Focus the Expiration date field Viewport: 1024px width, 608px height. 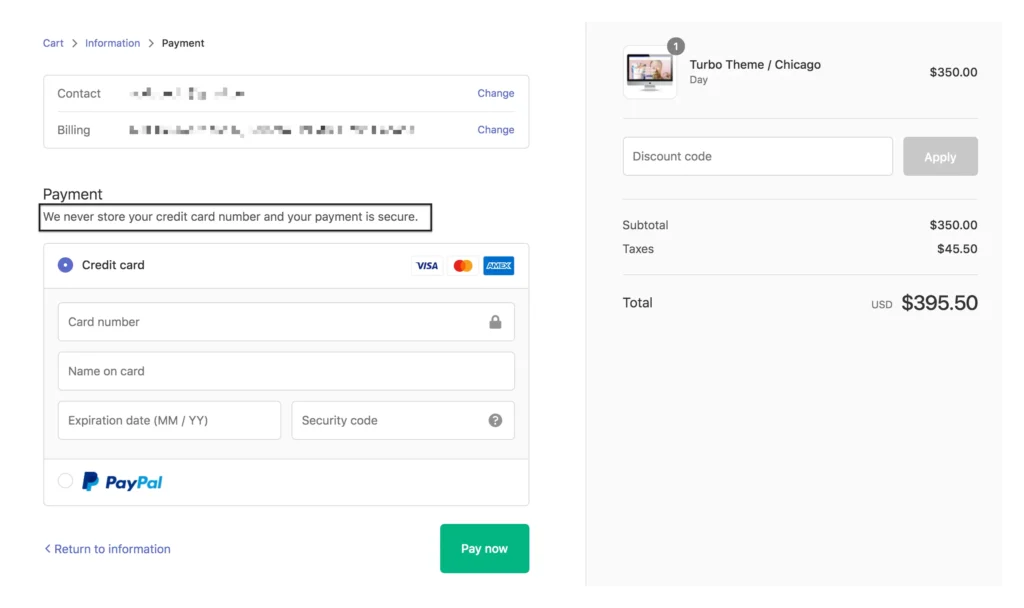169,421
